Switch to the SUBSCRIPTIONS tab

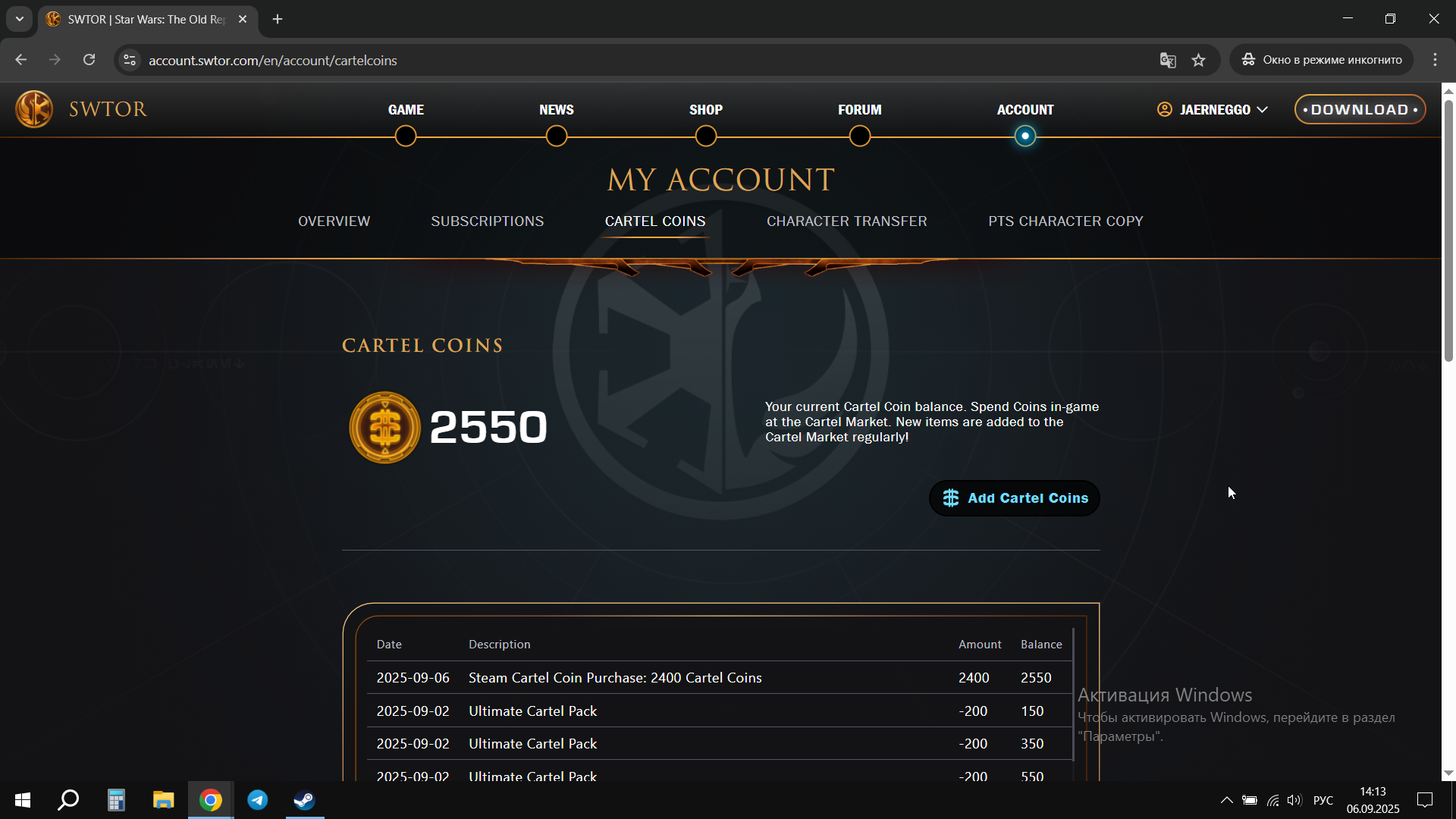click(x=487, y=221)
